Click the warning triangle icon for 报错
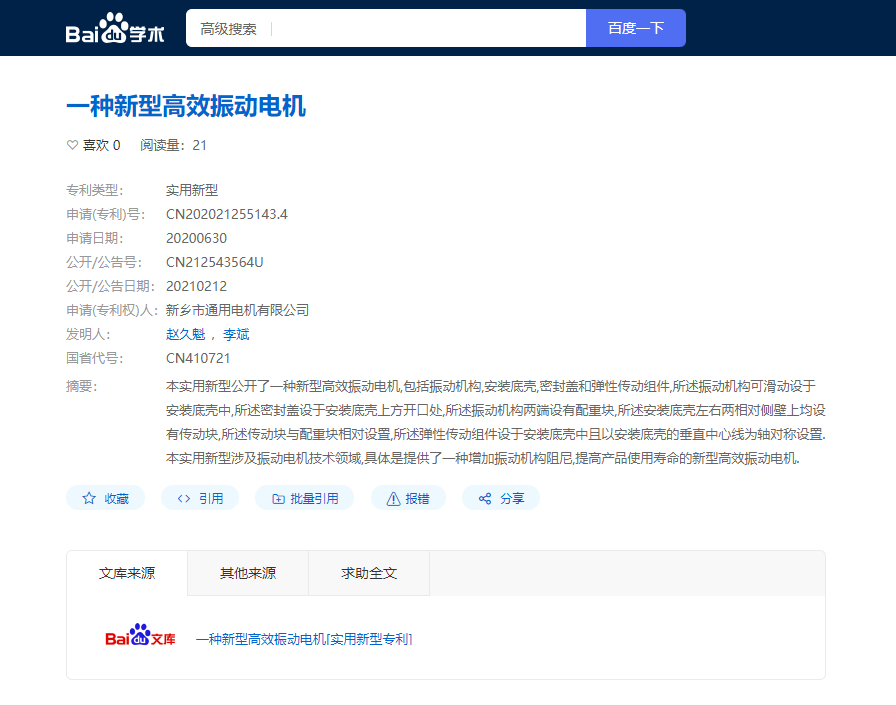This screenshot has height=705, width=896. point(393,499)
